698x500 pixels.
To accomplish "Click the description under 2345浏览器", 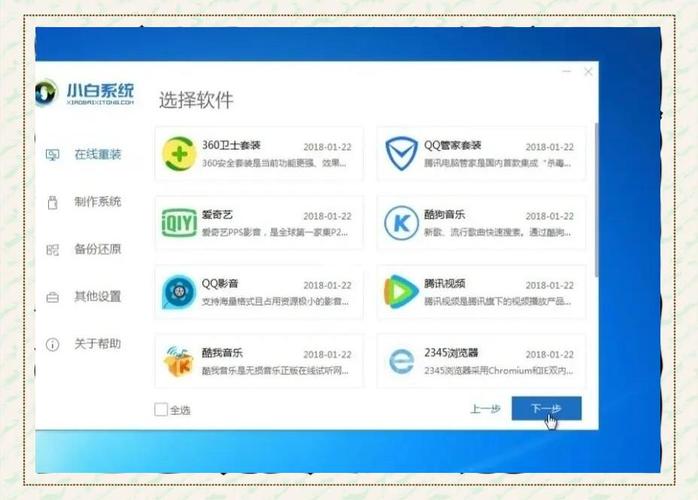I will (499, 370).
